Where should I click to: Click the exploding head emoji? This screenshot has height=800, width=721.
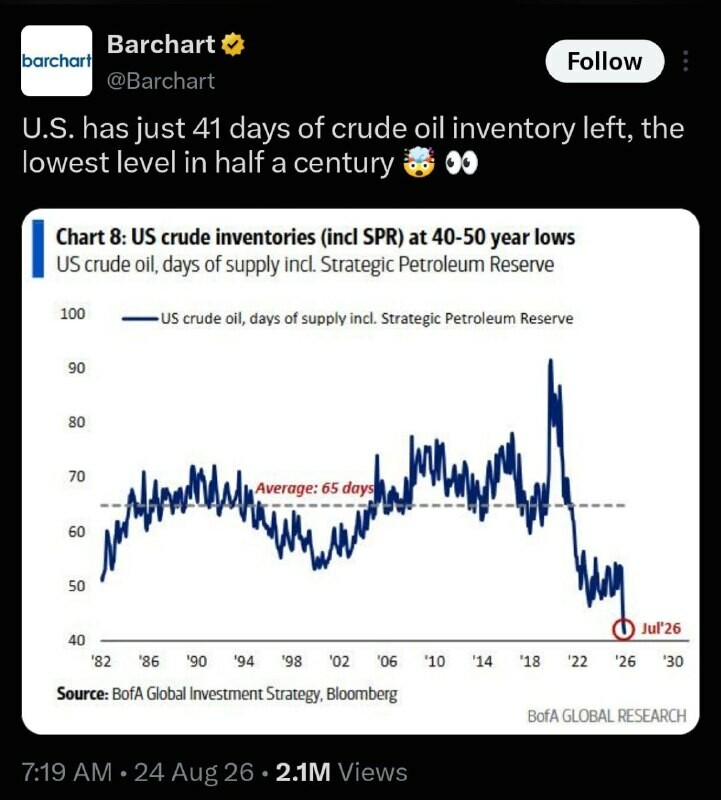419,163
